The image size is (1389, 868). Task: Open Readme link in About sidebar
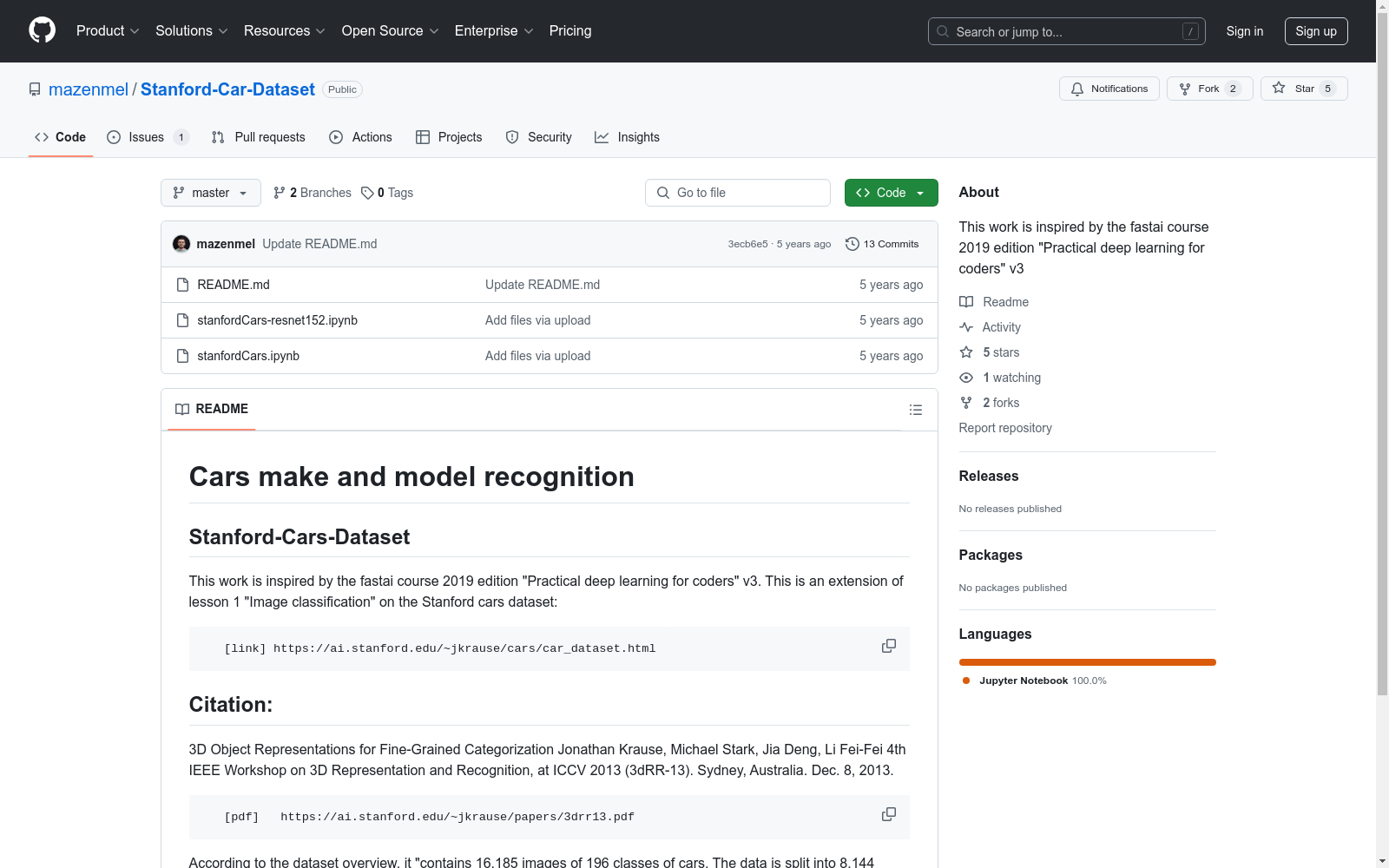tap(994, 302)
